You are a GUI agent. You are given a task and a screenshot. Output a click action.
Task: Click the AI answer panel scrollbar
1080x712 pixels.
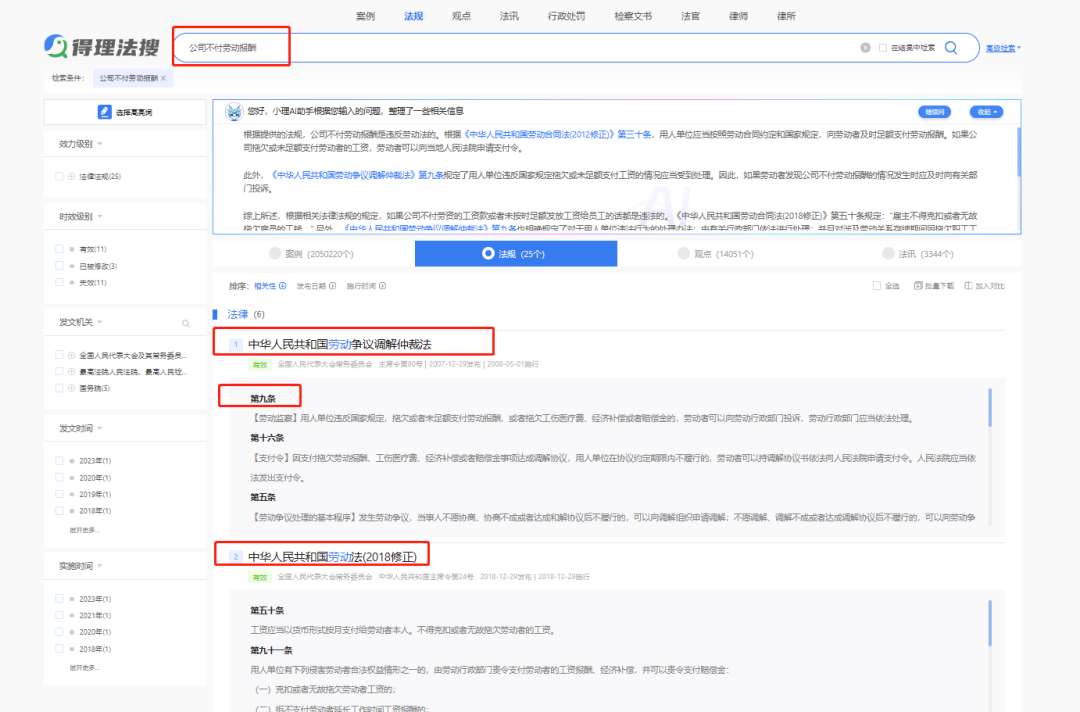[1019, 151]
